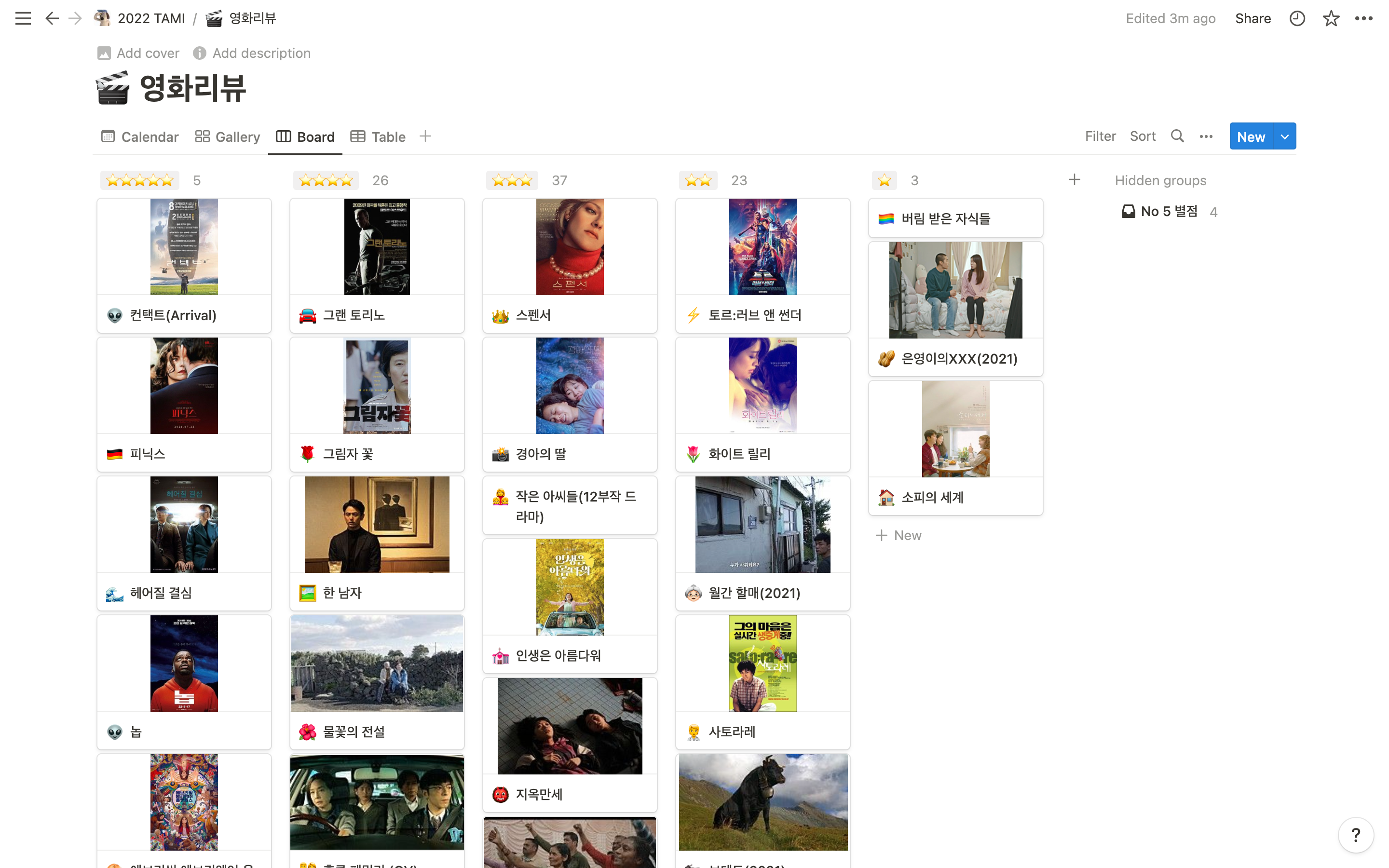This screenshot has height=868, width=1389.
Task: Open the 2022 TAMI breadcrumb
Action: tap(139, 18)
